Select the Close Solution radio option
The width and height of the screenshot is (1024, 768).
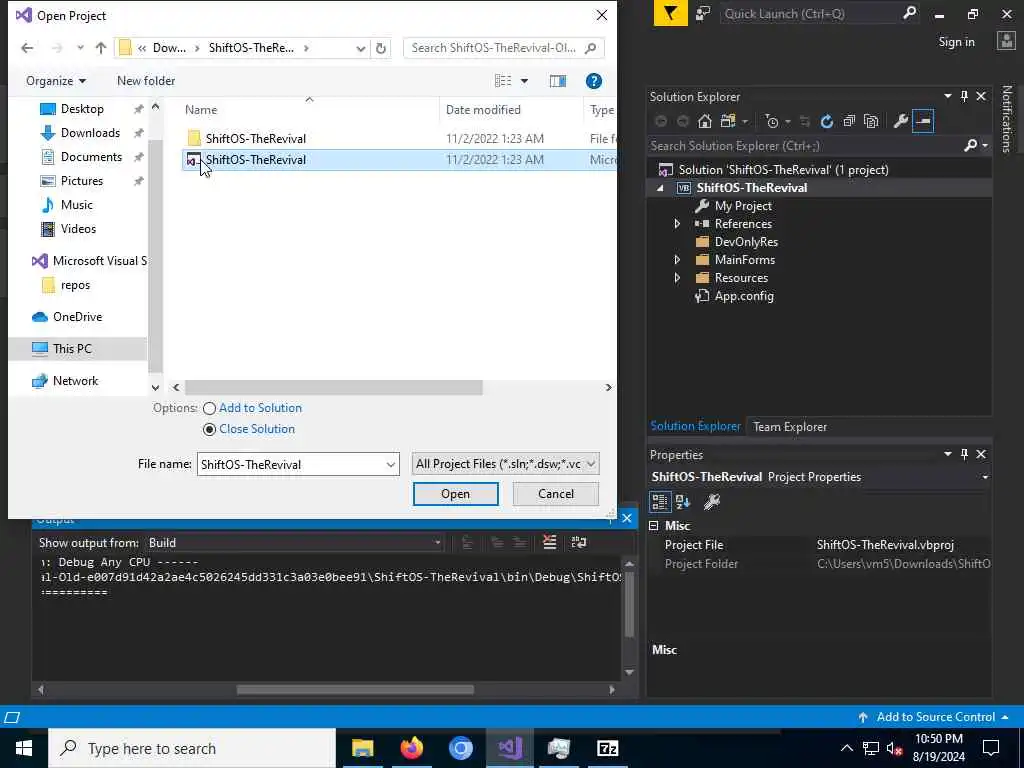click(209, 429)
